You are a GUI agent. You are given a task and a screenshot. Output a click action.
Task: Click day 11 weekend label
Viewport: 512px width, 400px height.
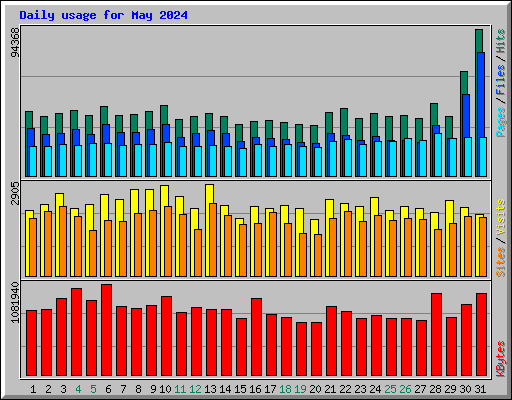coord(180,389)
